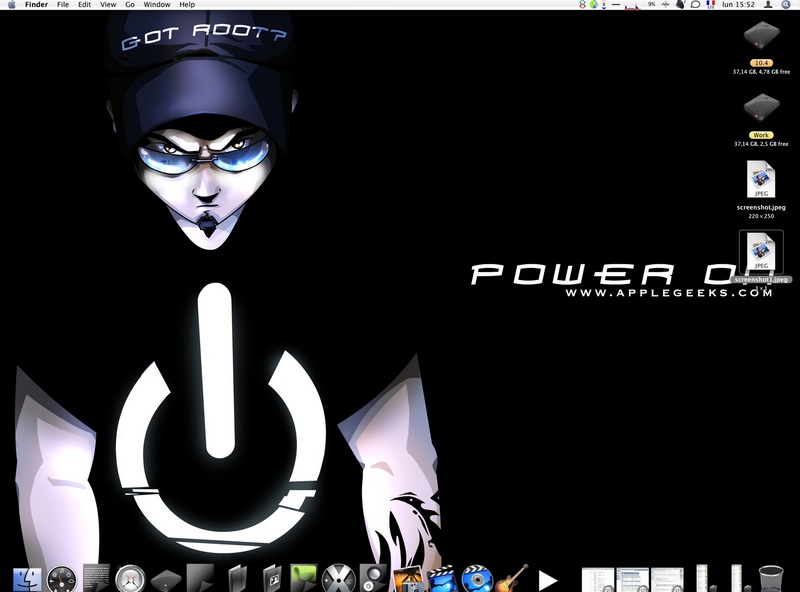Image resolution: width=800 pixels, height=592 pixels.
Task: Launch GarageBand guitar icon from dock
Action: click(x=511, y=578)
